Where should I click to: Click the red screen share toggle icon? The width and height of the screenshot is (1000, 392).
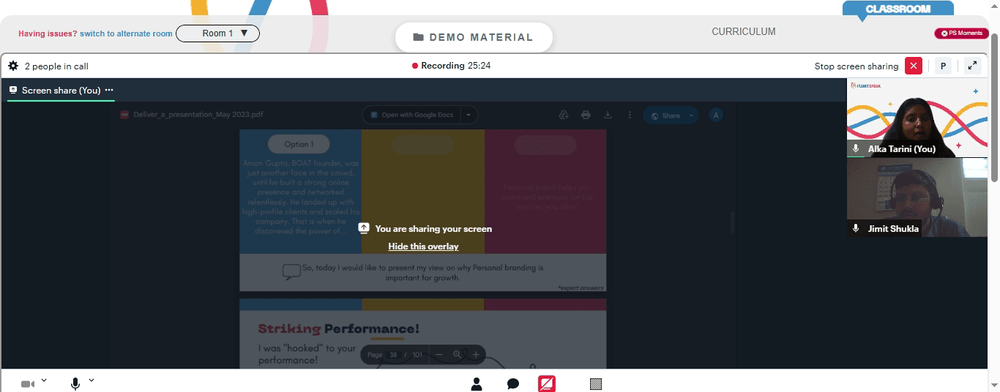[547, 384]
